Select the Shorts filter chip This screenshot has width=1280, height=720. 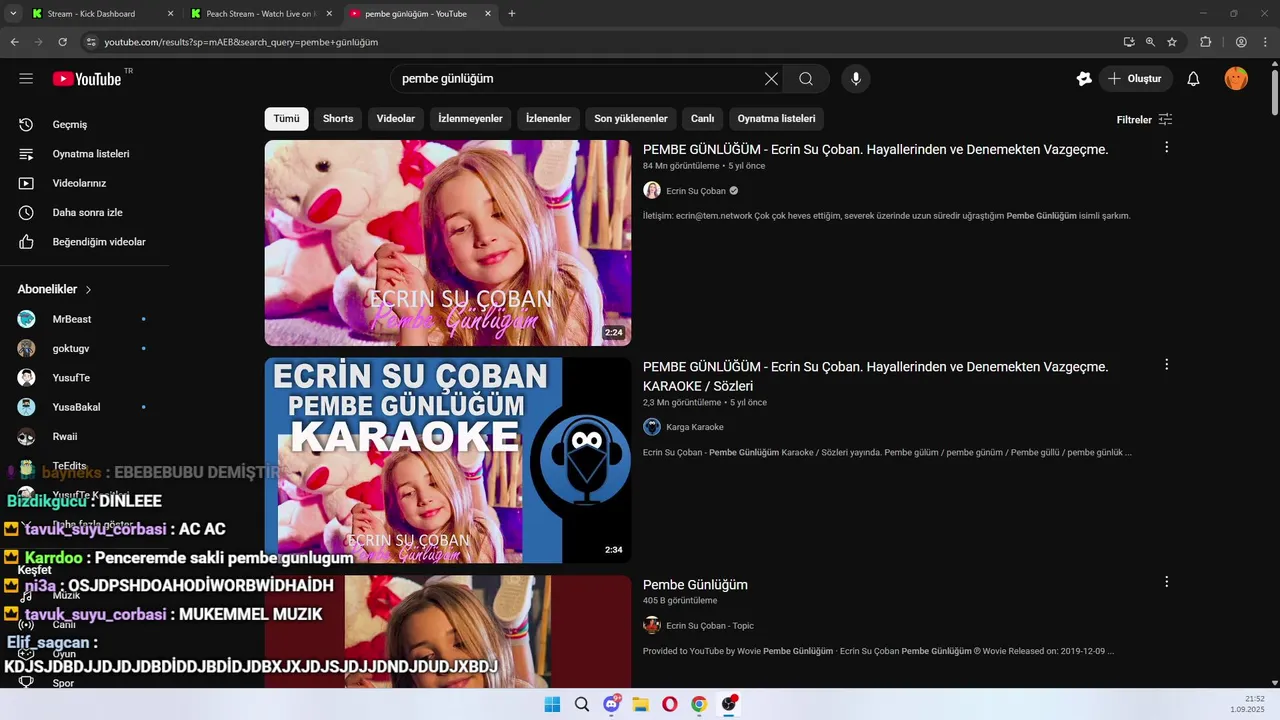point(338,119)
